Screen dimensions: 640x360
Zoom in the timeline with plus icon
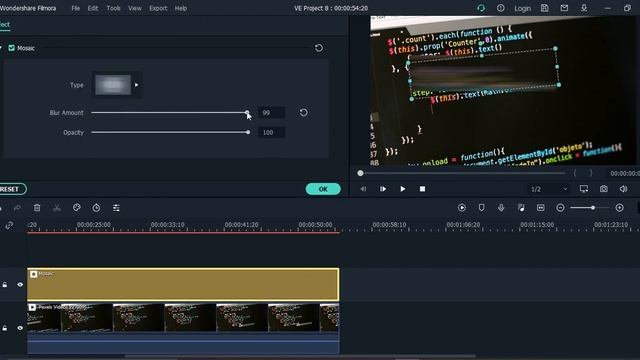[x=620, y=208]
